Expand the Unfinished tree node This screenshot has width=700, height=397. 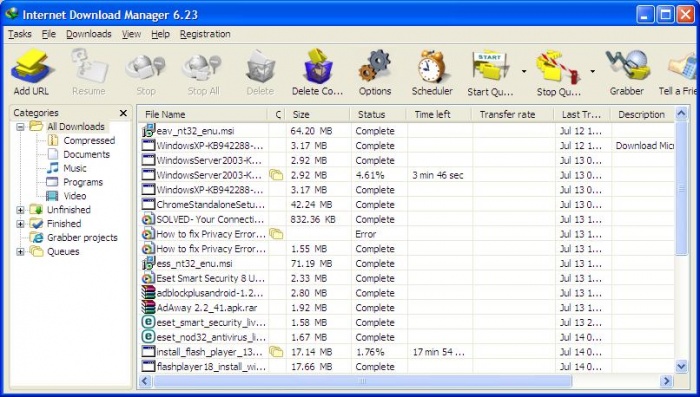coord(20,210)
